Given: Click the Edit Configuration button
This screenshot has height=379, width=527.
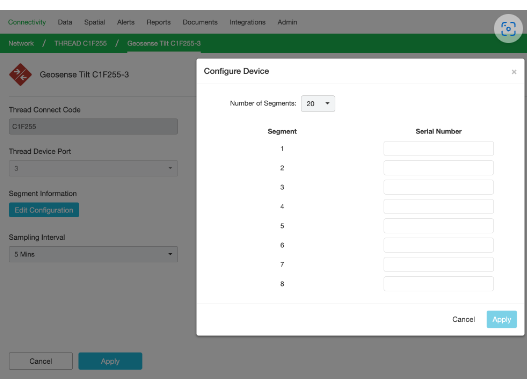Looking at the screenshot, I should 44,210.
